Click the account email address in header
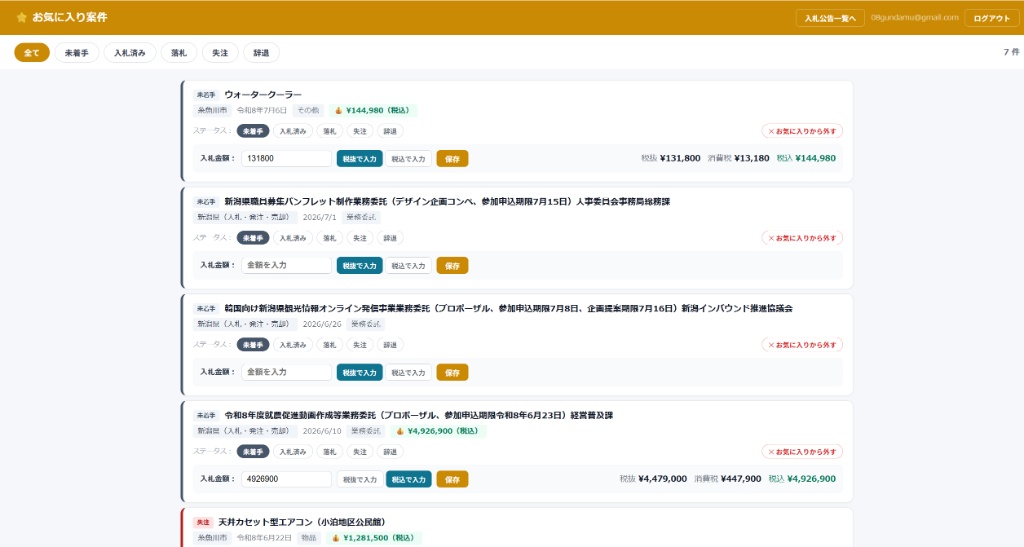The image size is (1024, 547). pyautogui.click(x=914, y=18)
